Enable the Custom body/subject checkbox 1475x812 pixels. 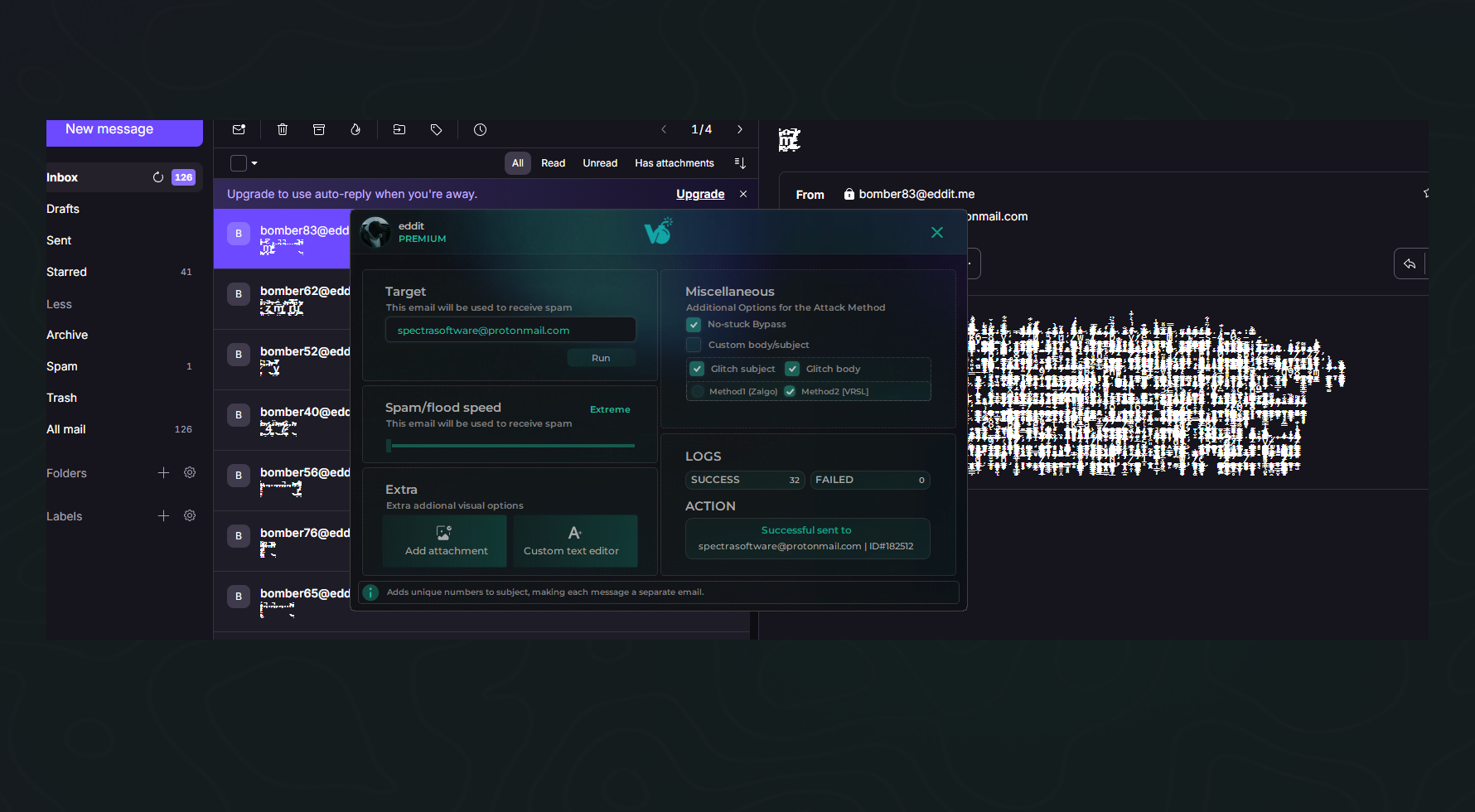[x=694, y=345]
